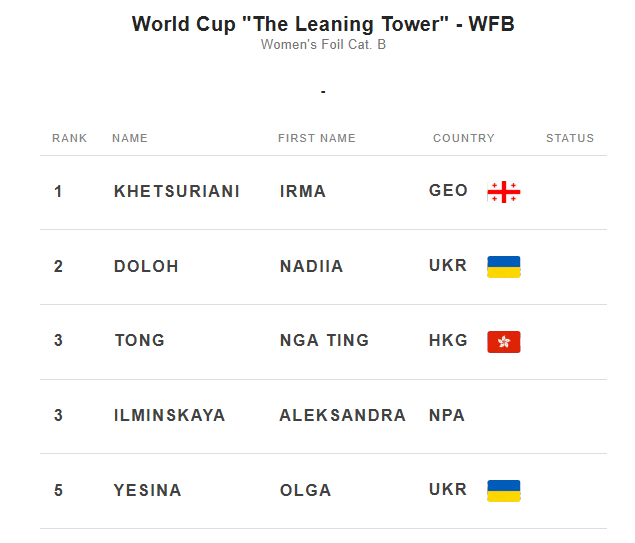Open fencer YESINA's entry
Viewport: 635px width, 543px height.
pyautogui.click(x=148, y=490)
